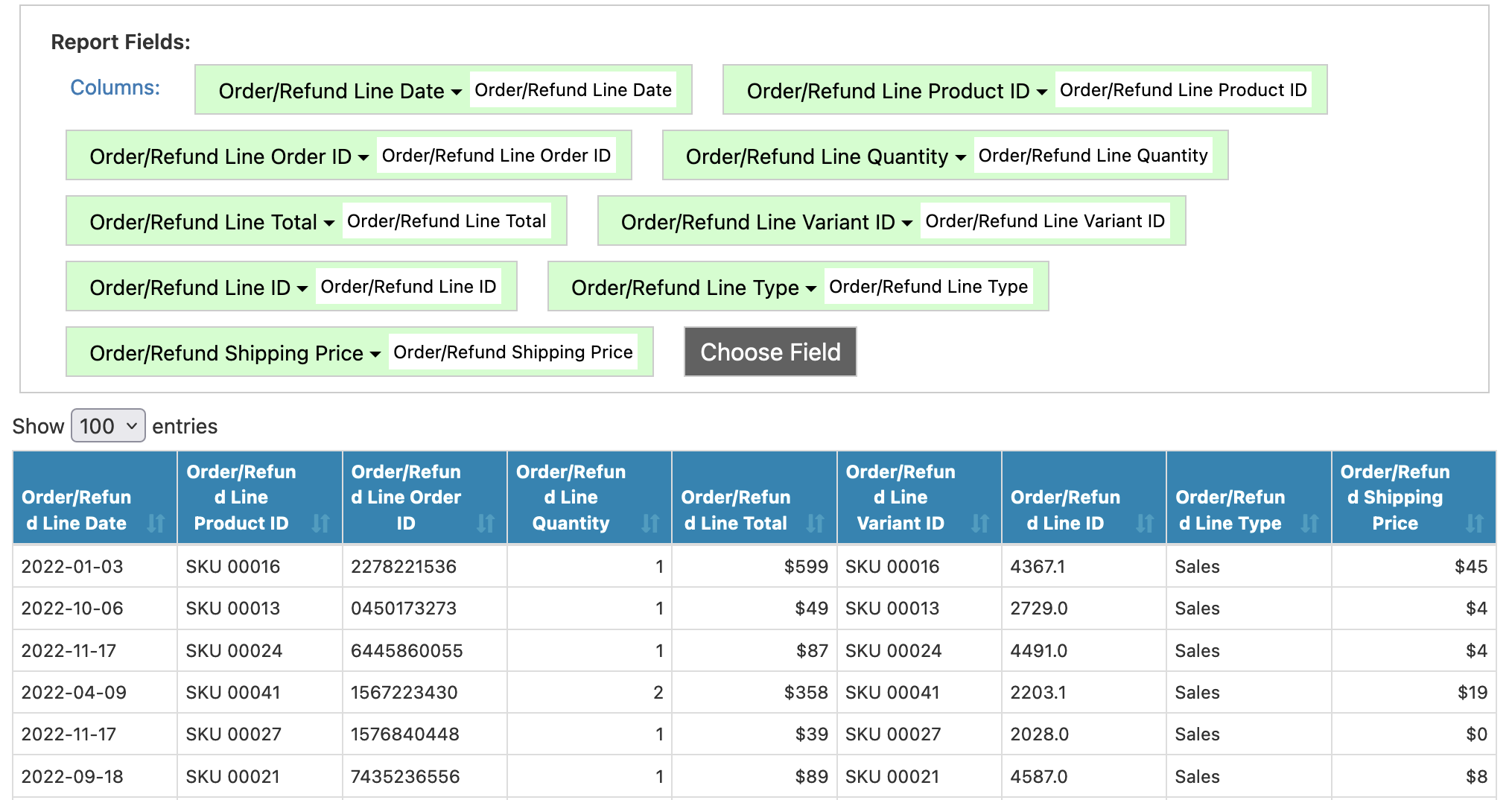Edit the Order/Refund Line Type label input
This screenshot has width=1512, height=800.
click(x=928, y=287)
